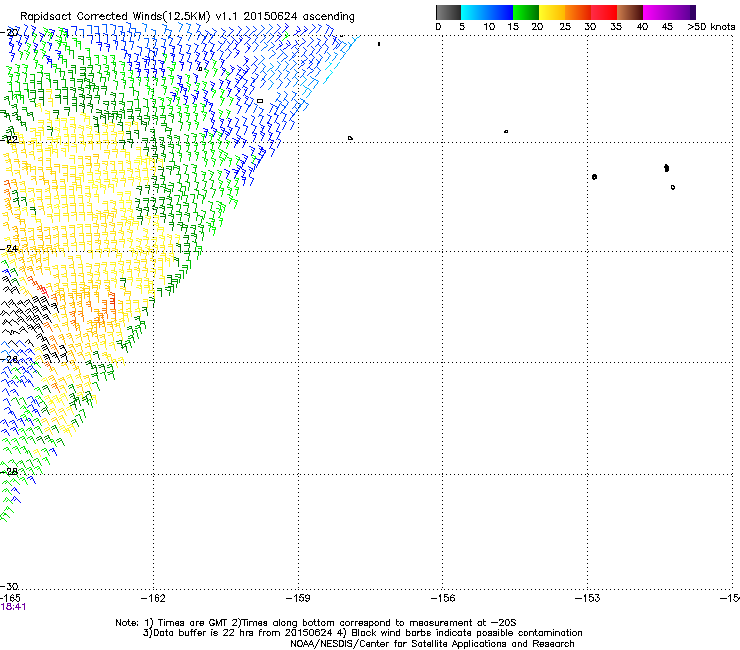
Task: Click the -22 latitude axis label
Action: (9, 140)
